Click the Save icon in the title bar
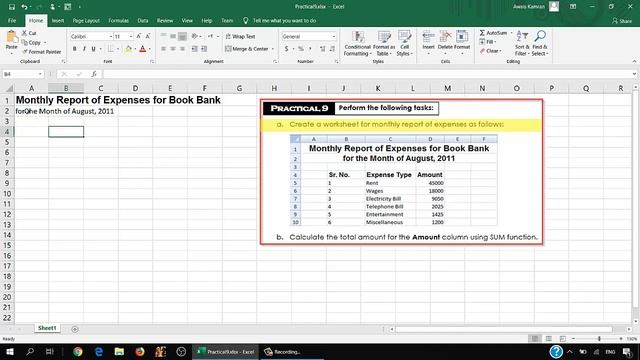The image size is (640, 360). (11, 7)
